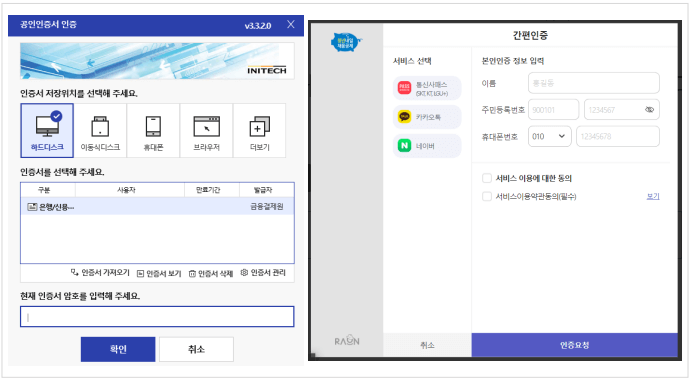Click the 만료기간 column header
Screen dimensions: 692x378
208,190
